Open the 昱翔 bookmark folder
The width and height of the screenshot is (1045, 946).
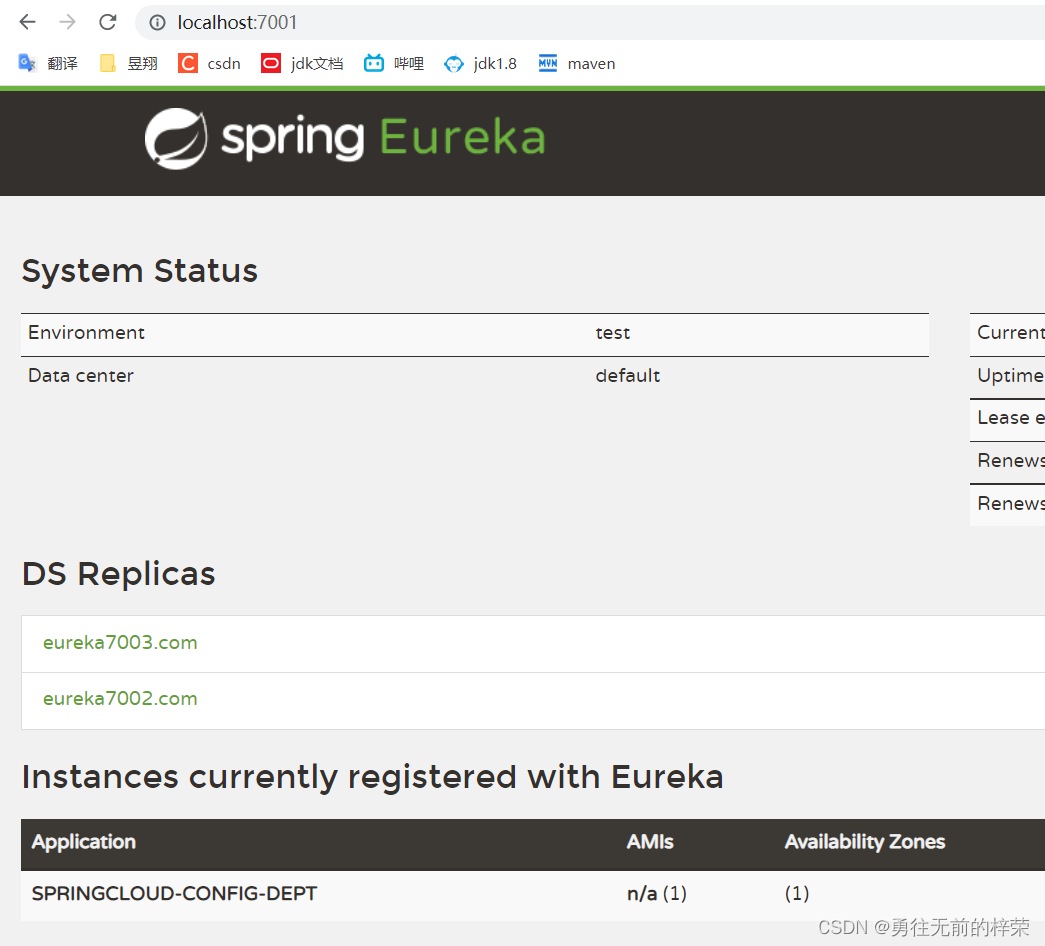click(x=129, y=63)
